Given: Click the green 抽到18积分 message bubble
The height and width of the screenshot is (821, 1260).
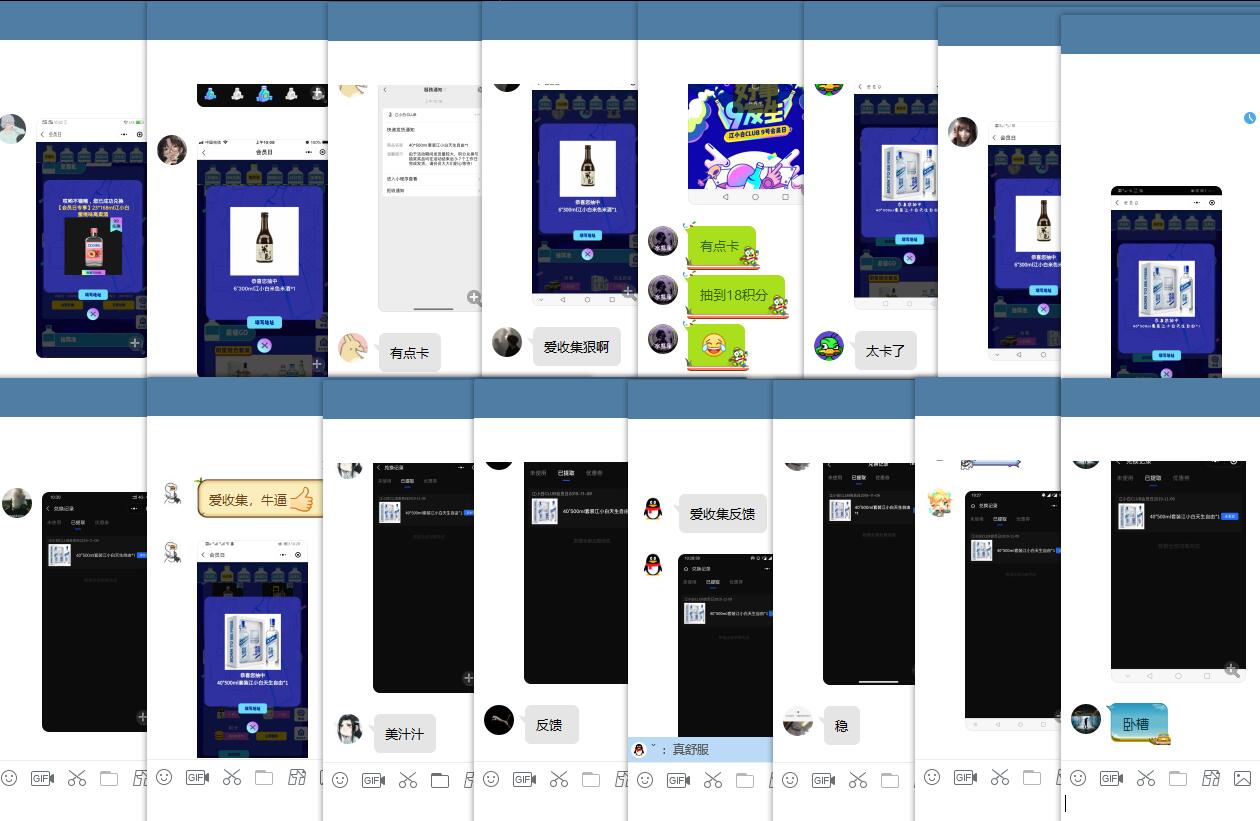Looking at the screenshot, I should point(735,295).
